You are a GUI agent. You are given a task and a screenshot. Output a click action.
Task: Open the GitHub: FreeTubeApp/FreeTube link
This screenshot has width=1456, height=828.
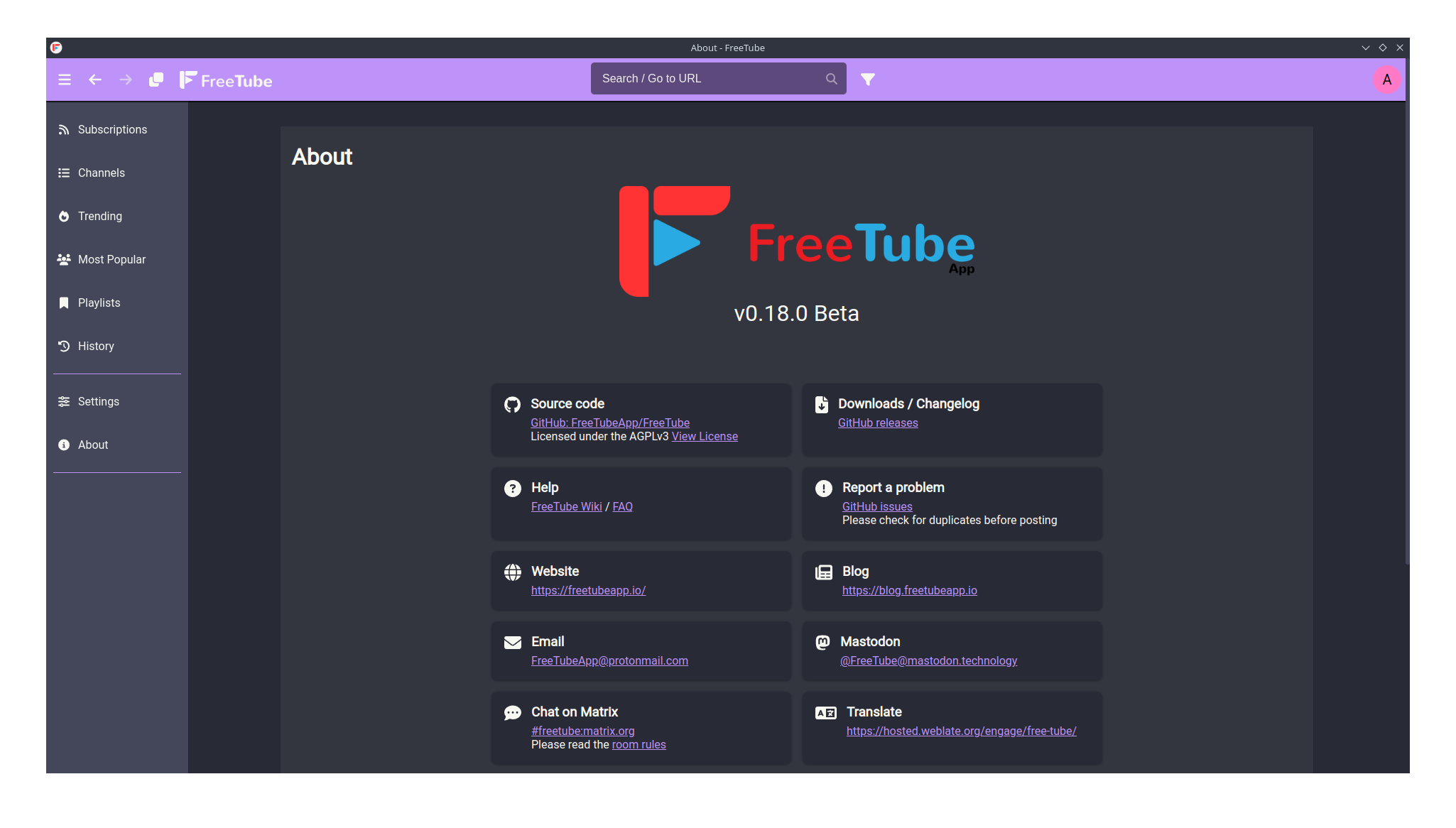(610, 423)
